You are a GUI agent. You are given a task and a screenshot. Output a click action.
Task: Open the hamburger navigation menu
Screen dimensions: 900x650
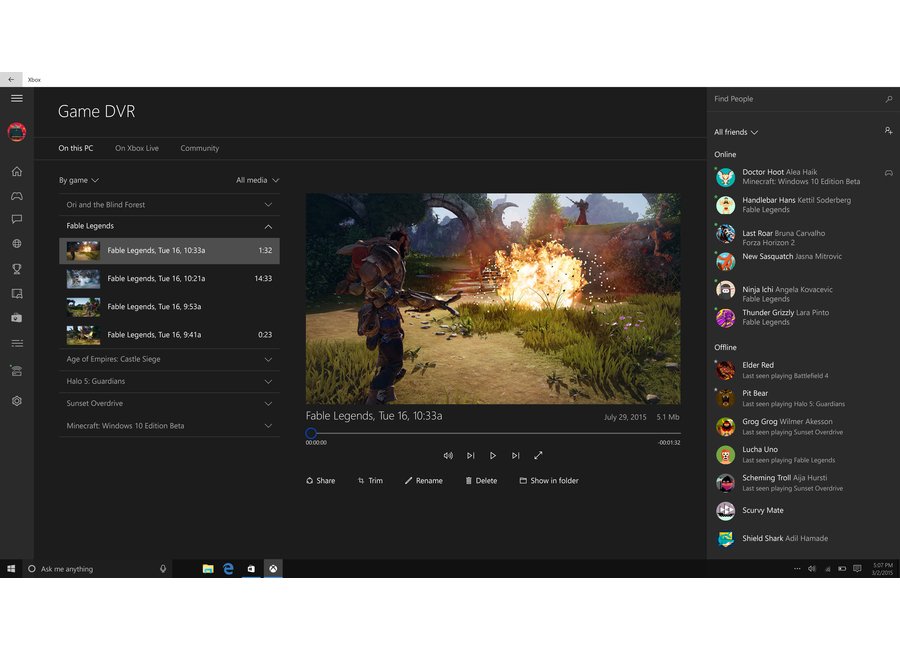pyautogui.click(x=16, y=98)
